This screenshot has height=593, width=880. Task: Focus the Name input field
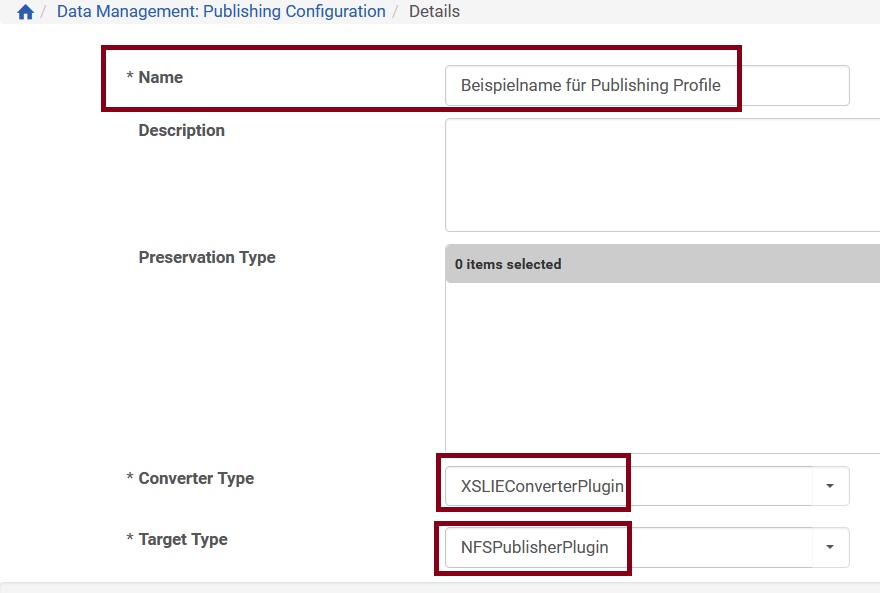point(646,86)
